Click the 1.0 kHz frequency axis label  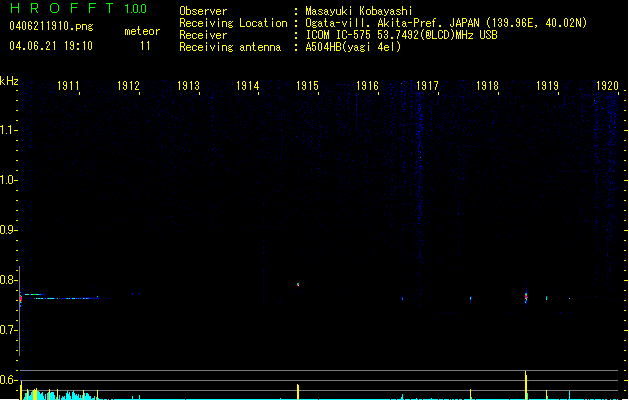pyautogui.click(x=8, y=180)
